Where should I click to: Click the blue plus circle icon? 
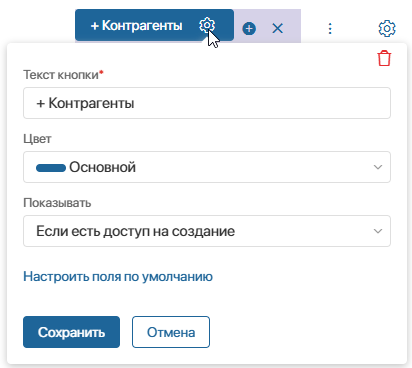pos(249,29)
